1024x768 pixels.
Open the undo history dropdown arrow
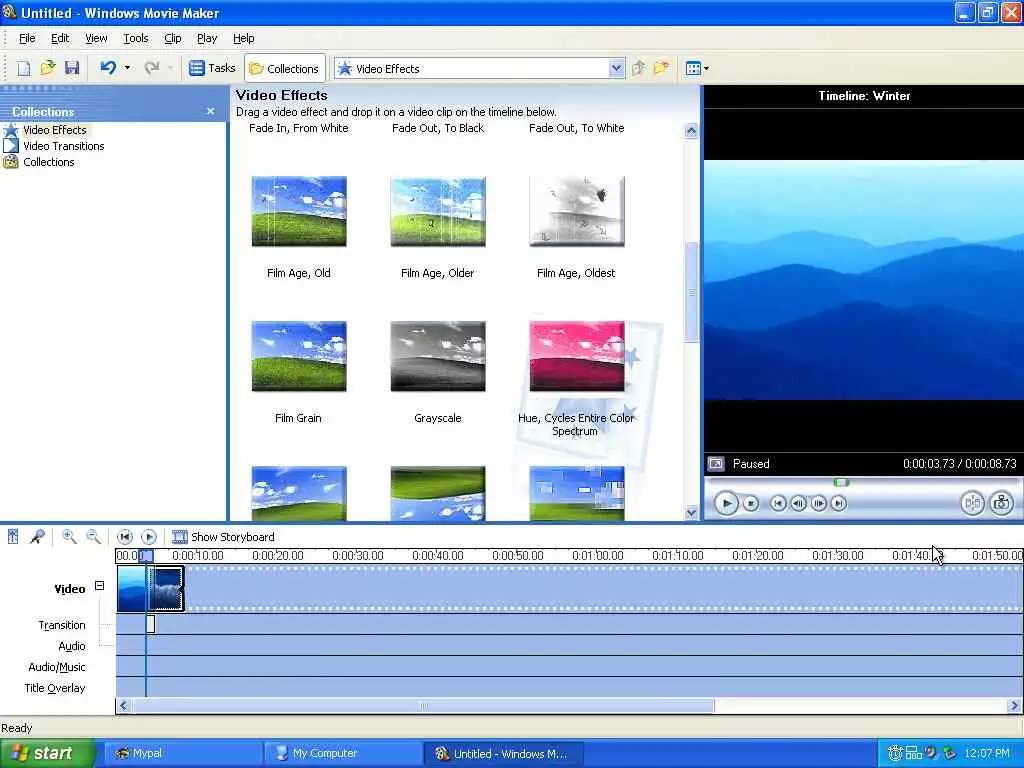click(x=127, y=68)
